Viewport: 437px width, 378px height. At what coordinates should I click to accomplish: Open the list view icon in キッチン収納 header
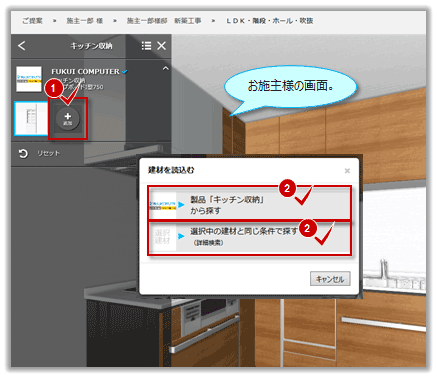tap(146, 46)
